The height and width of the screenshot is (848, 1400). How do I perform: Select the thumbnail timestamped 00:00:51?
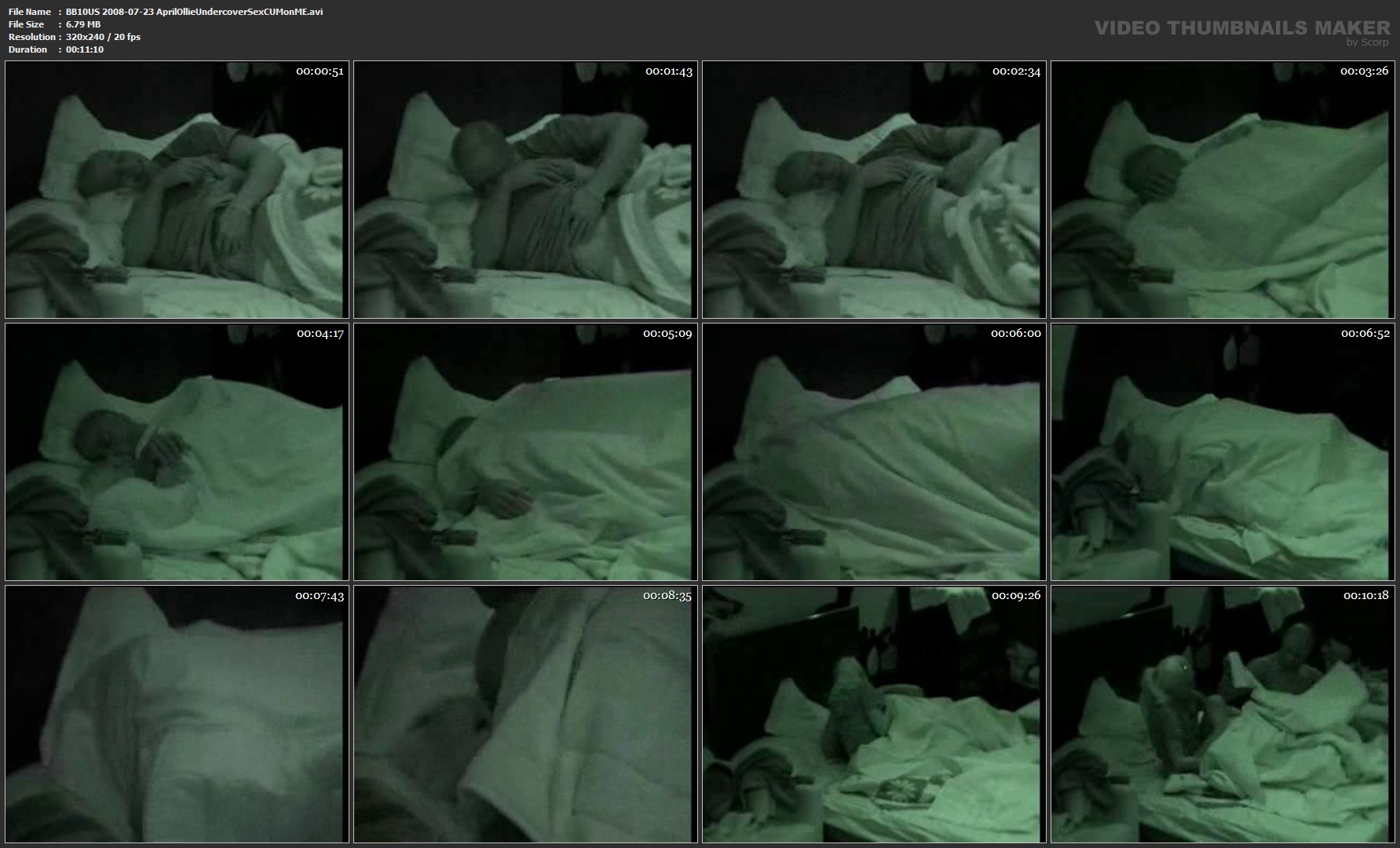coord(177,189)
